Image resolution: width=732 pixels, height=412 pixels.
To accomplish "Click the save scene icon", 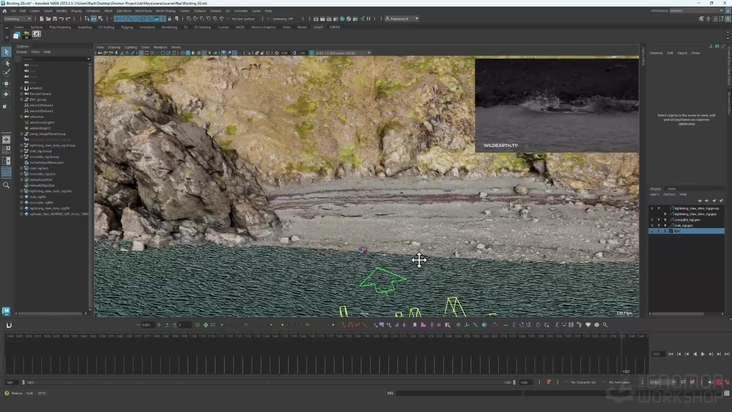I will tap(55, 19).
